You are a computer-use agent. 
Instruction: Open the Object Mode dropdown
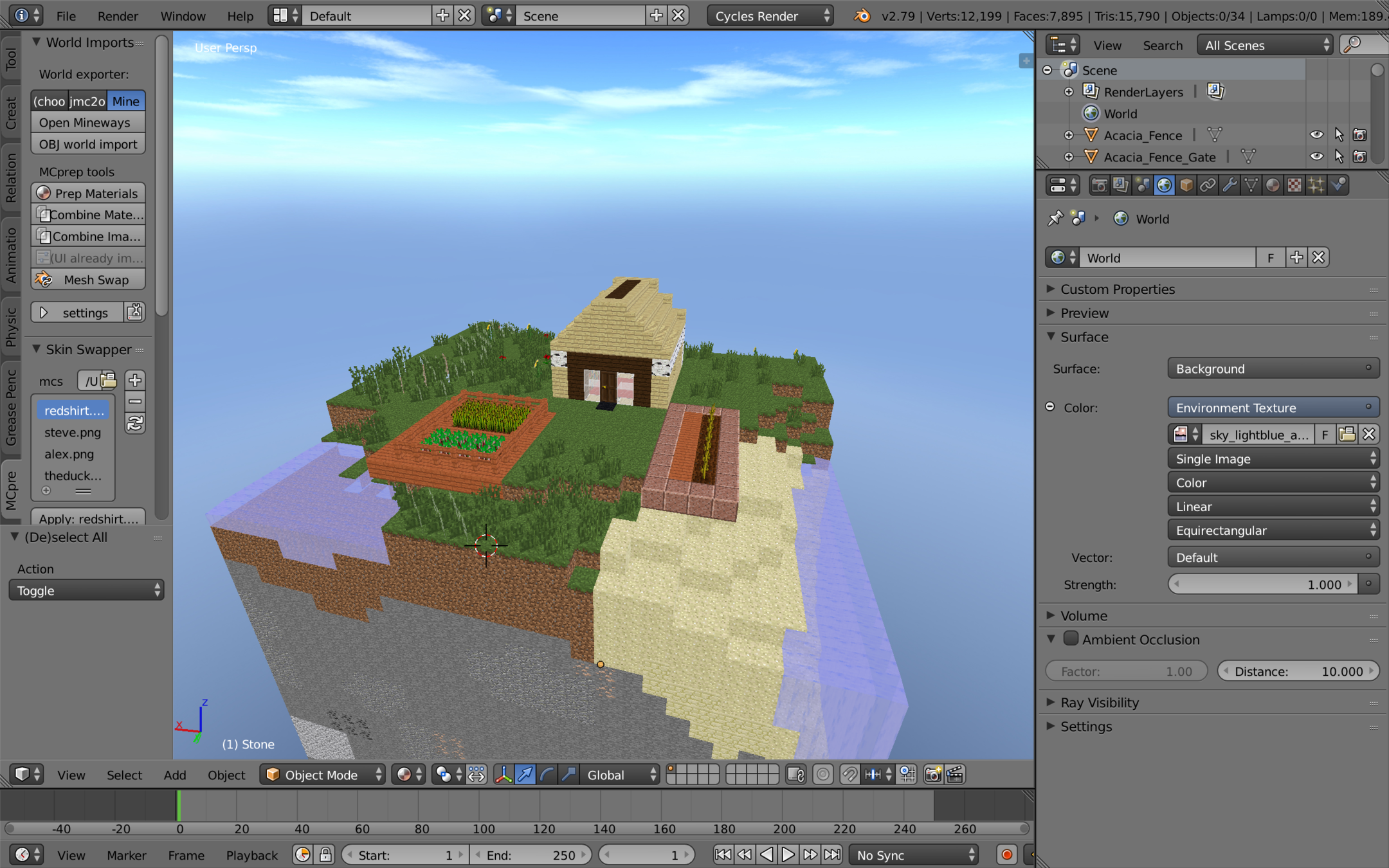[322, 775]
